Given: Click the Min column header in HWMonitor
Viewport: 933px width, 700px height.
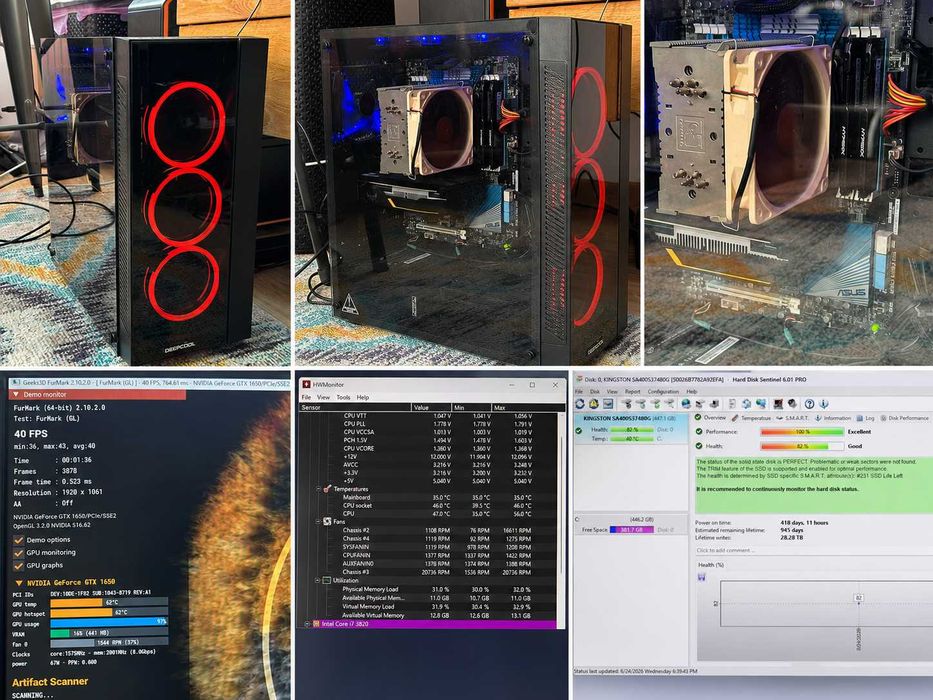Looking at the screenshot, I should 471,408.
